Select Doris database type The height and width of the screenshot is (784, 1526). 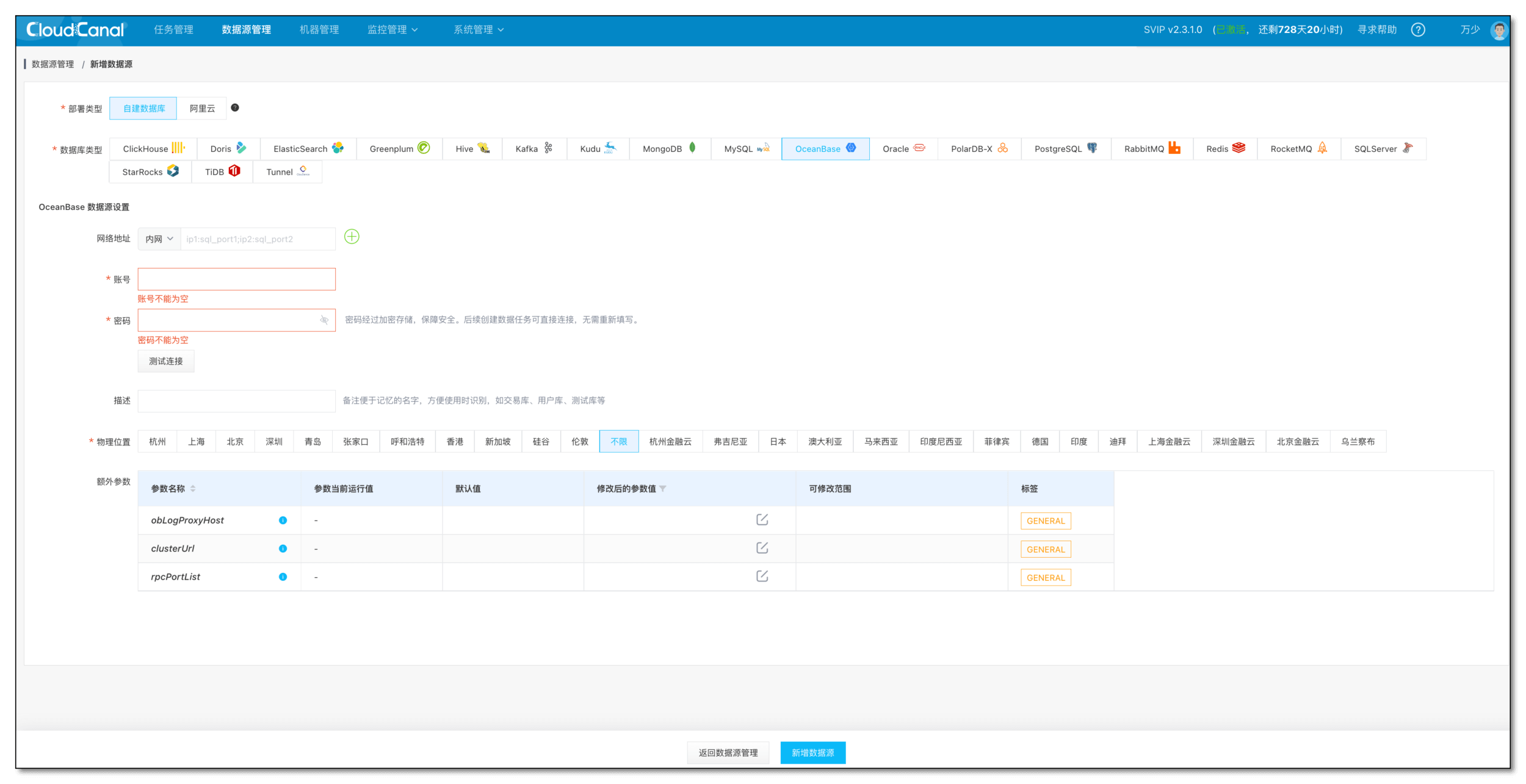click(x=228, y=148)
